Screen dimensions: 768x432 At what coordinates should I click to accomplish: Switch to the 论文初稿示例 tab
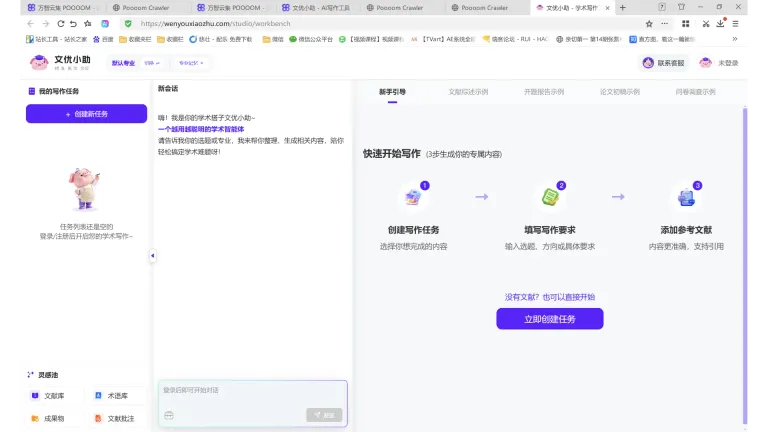[620, 92]
